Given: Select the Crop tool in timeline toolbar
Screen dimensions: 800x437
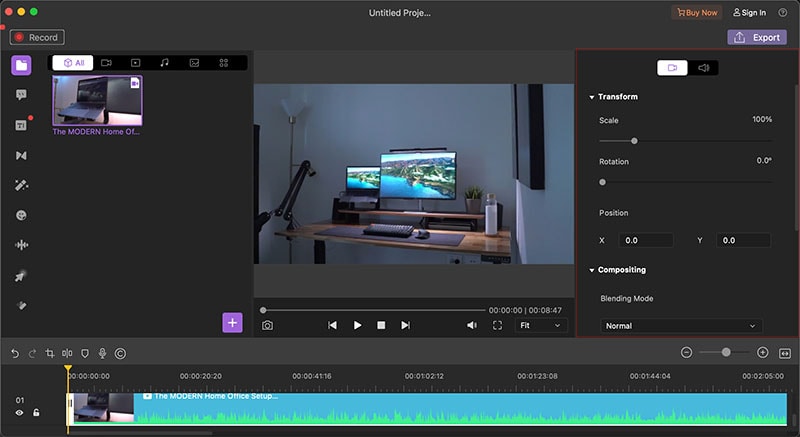Looking at the screenshot, I should 49,353.
